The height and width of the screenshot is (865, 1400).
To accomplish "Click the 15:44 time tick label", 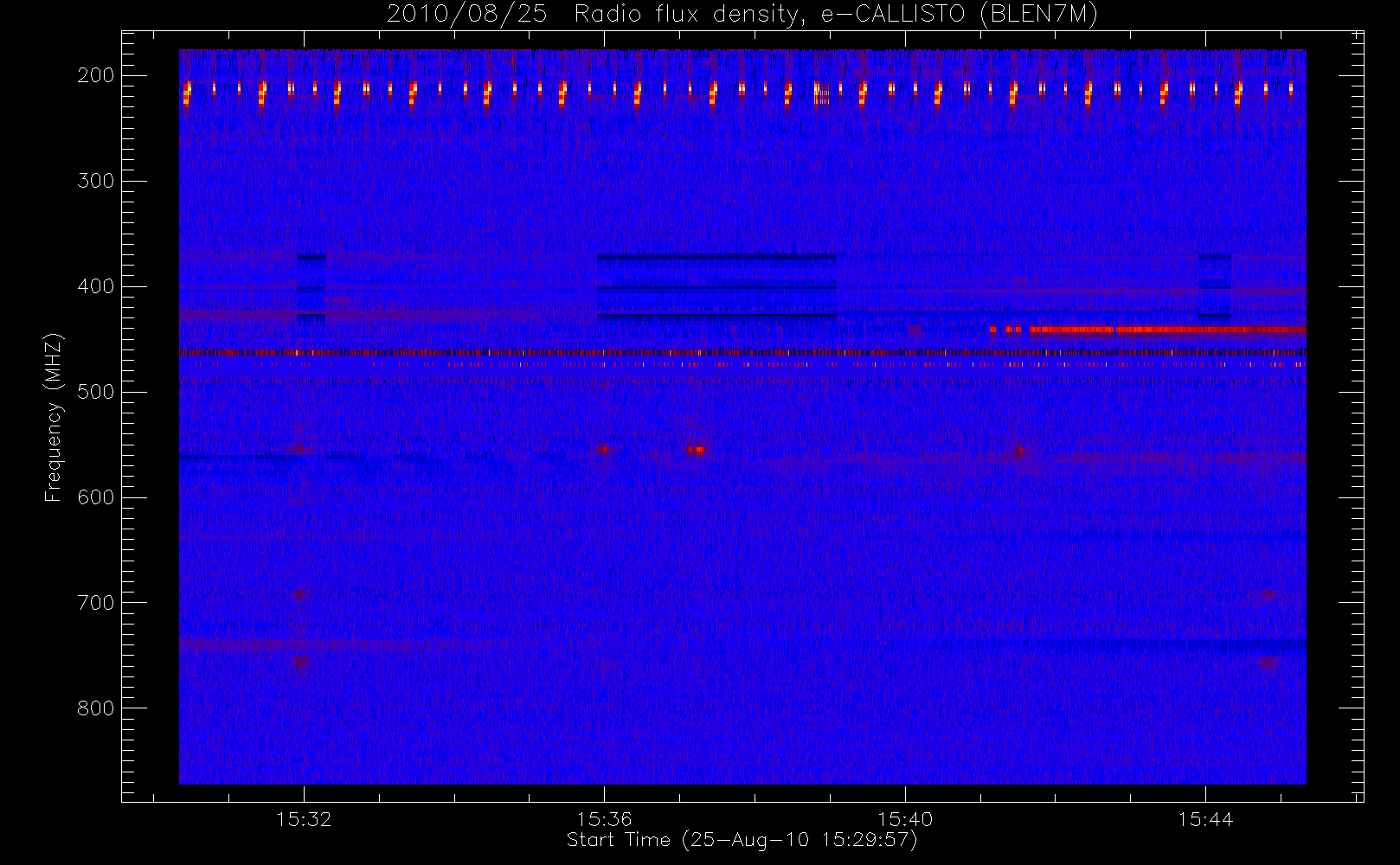I will (1205, 819).
